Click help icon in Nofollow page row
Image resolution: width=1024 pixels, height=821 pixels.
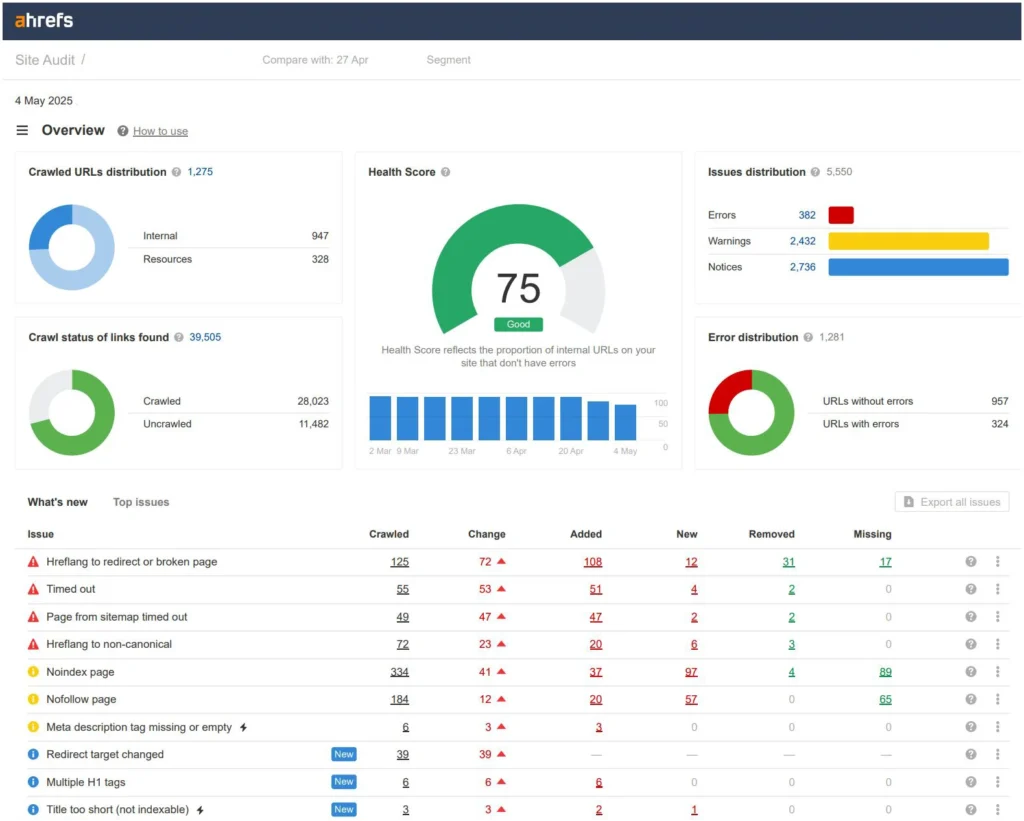[971, 699]
